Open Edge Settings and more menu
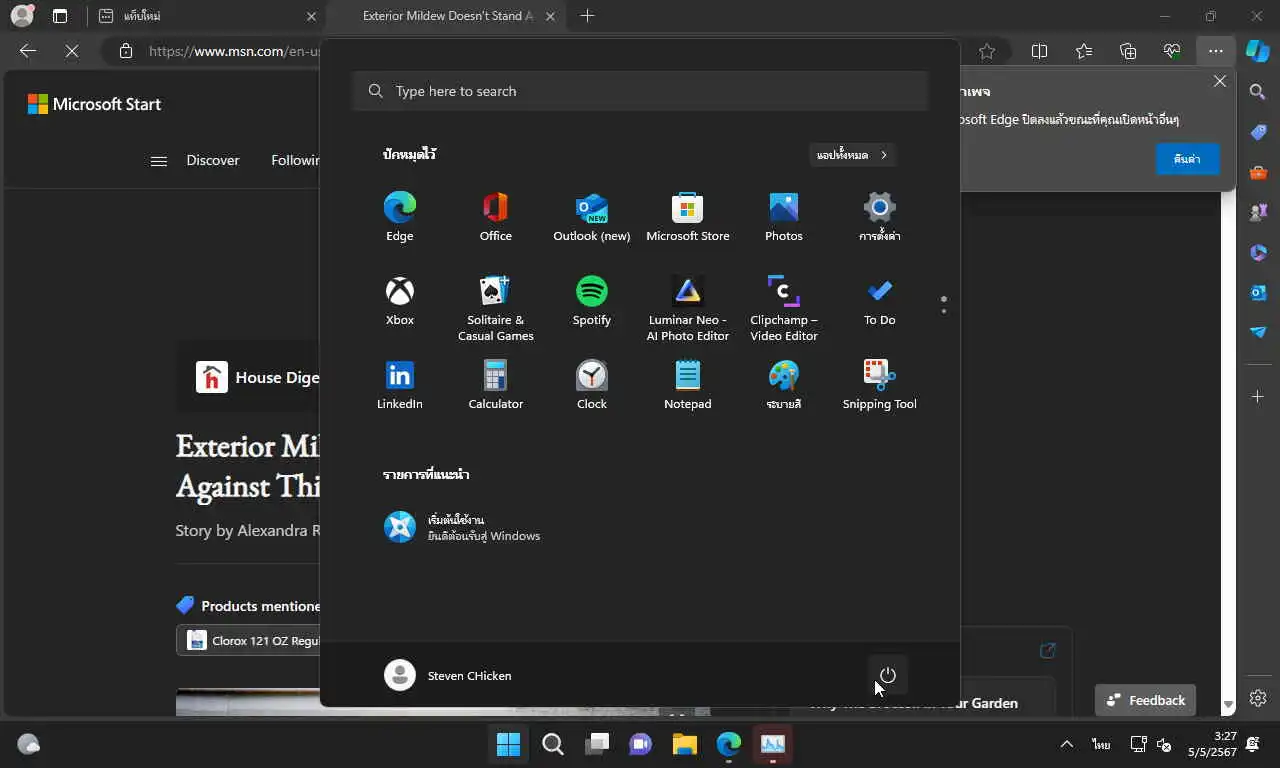1280x768 pixels. (1215, 51)
